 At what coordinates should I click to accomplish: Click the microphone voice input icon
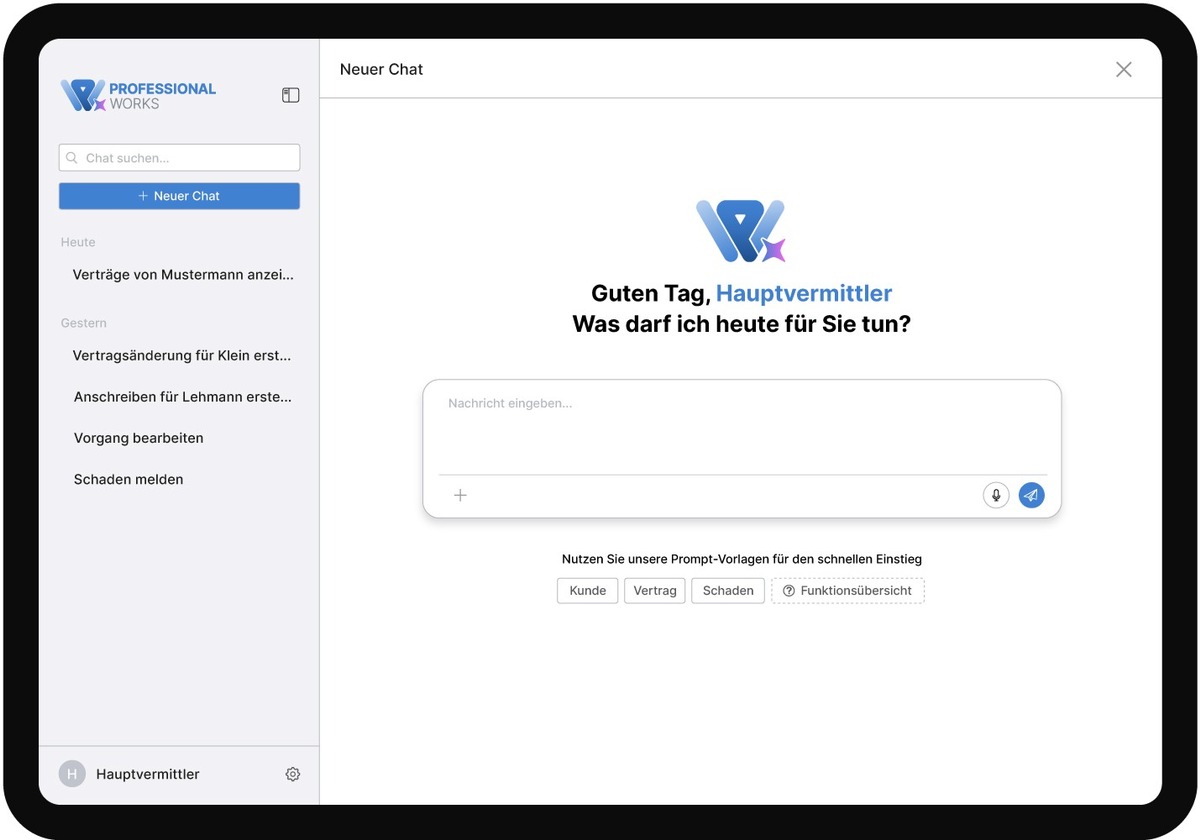pos(996,495)
